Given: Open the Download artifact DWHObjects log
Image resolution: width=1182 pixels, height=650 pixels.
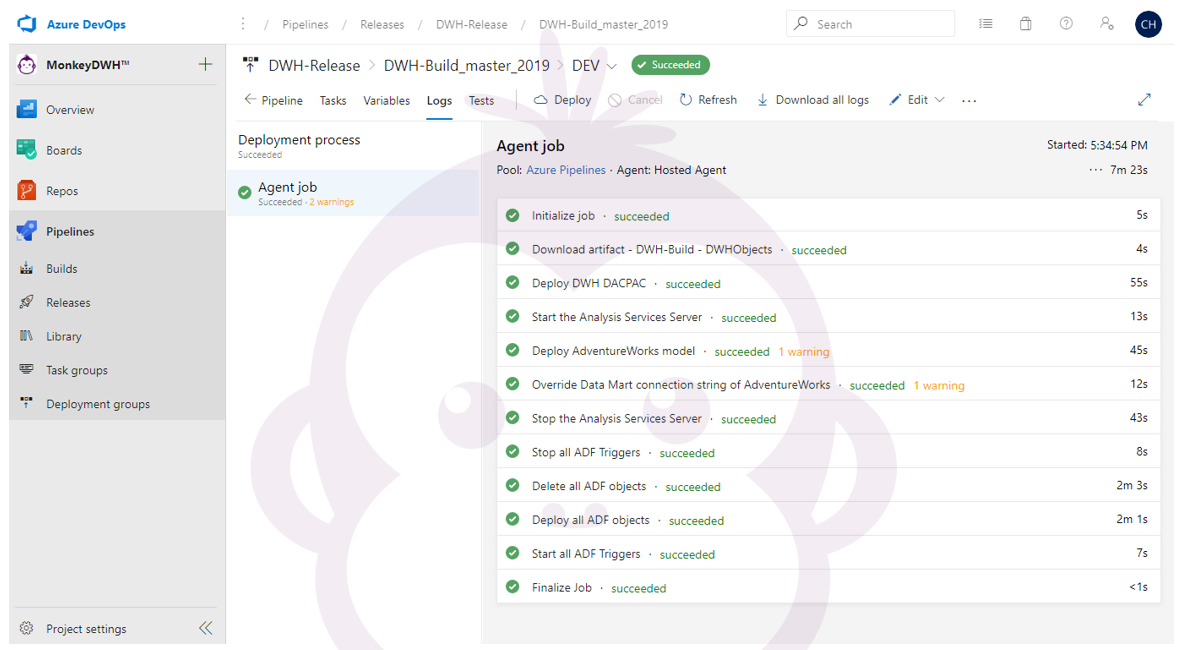Looking at the screenshot, I should [x=828, y=249].
